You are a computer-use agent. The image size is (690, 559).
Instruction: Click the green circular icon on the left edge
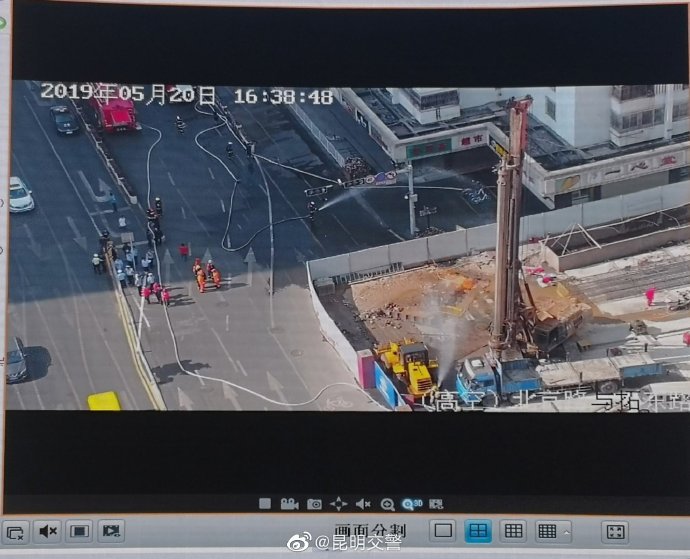(x=3, y=21)
